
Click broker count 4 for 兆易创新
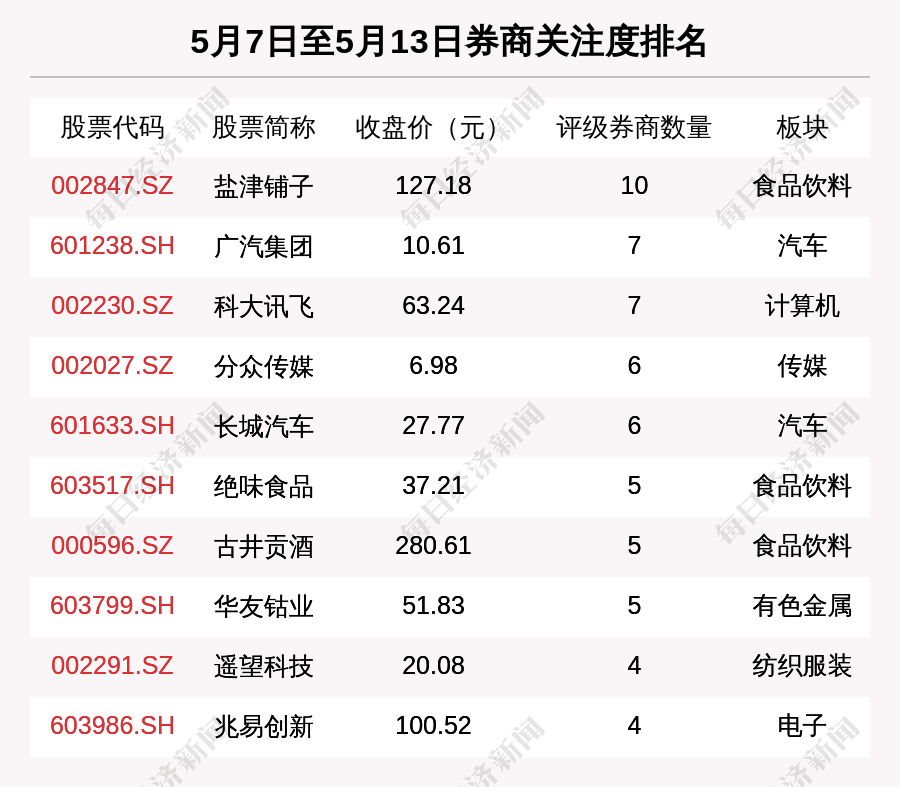click(634, 726)
